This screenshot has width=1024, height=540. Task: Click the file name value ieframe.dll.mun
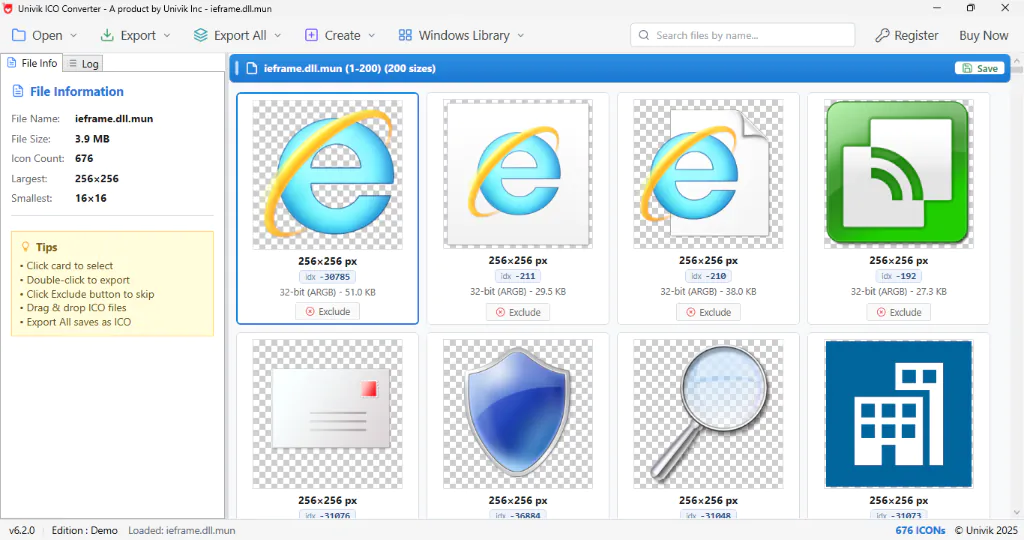114,119
